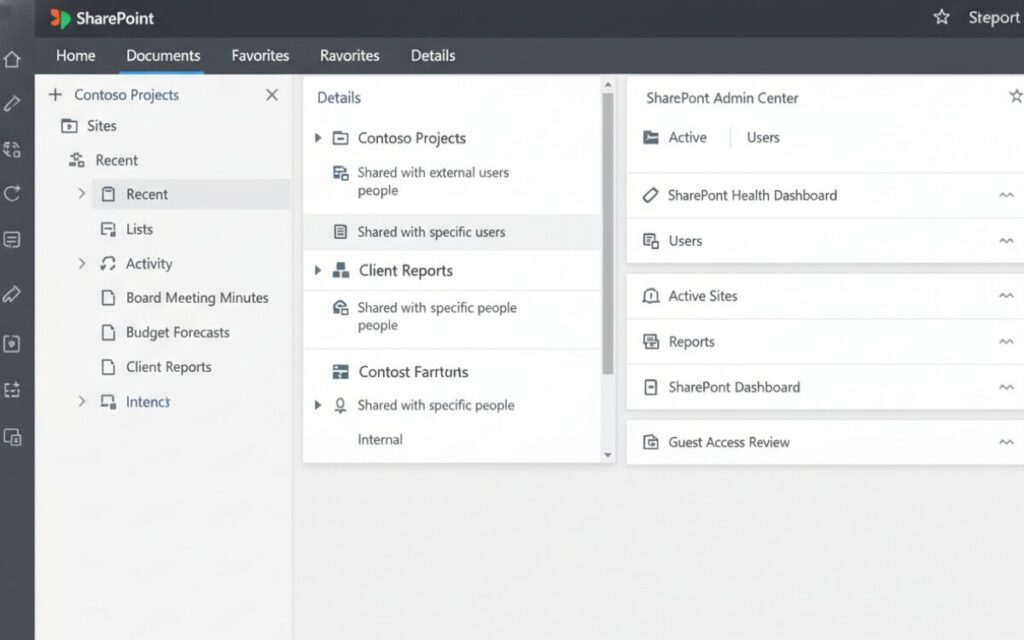Click the Home icon in left rail
Screen dimensions: 1024x640
12,60
